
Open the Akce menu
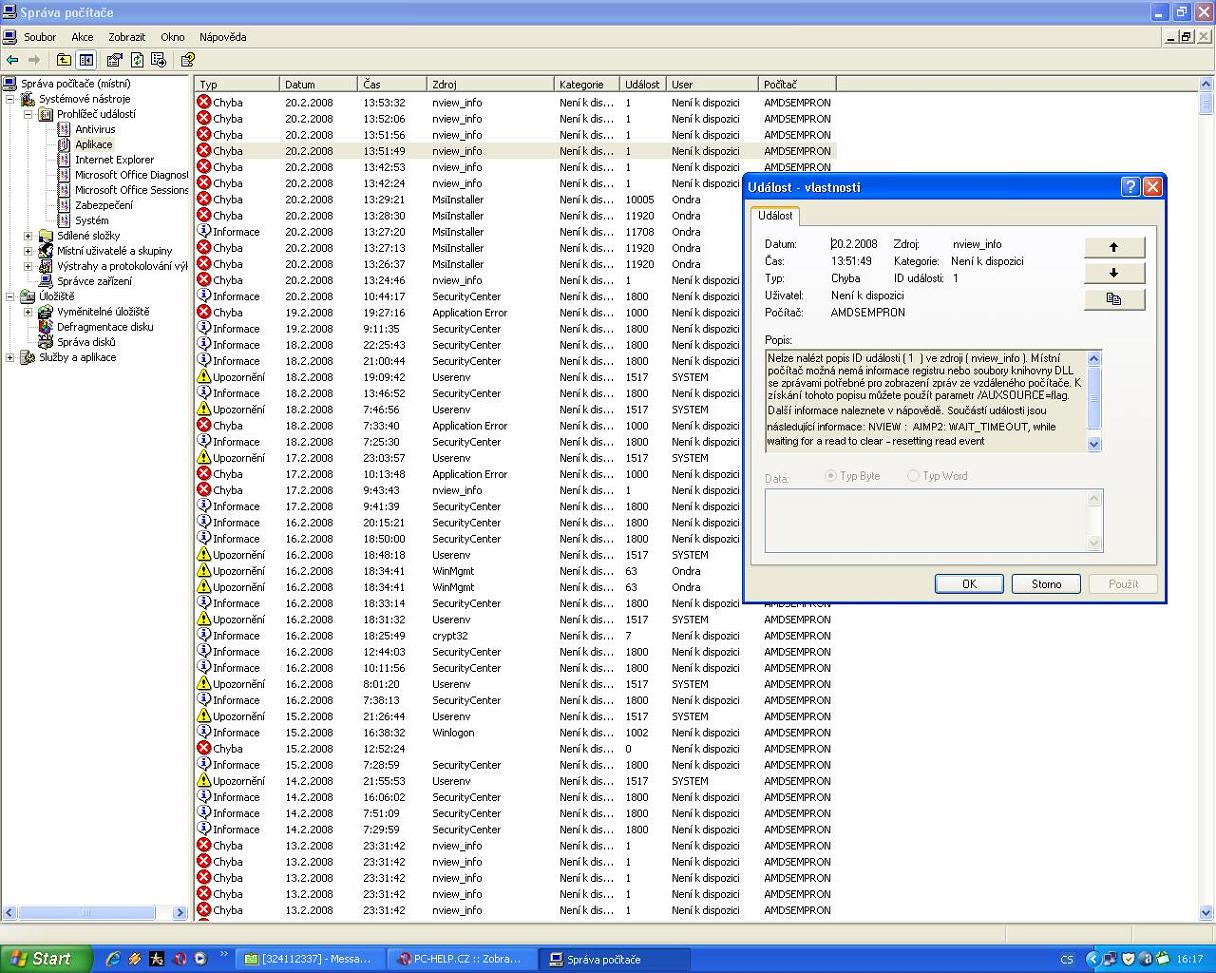click(x=82, y=37)
